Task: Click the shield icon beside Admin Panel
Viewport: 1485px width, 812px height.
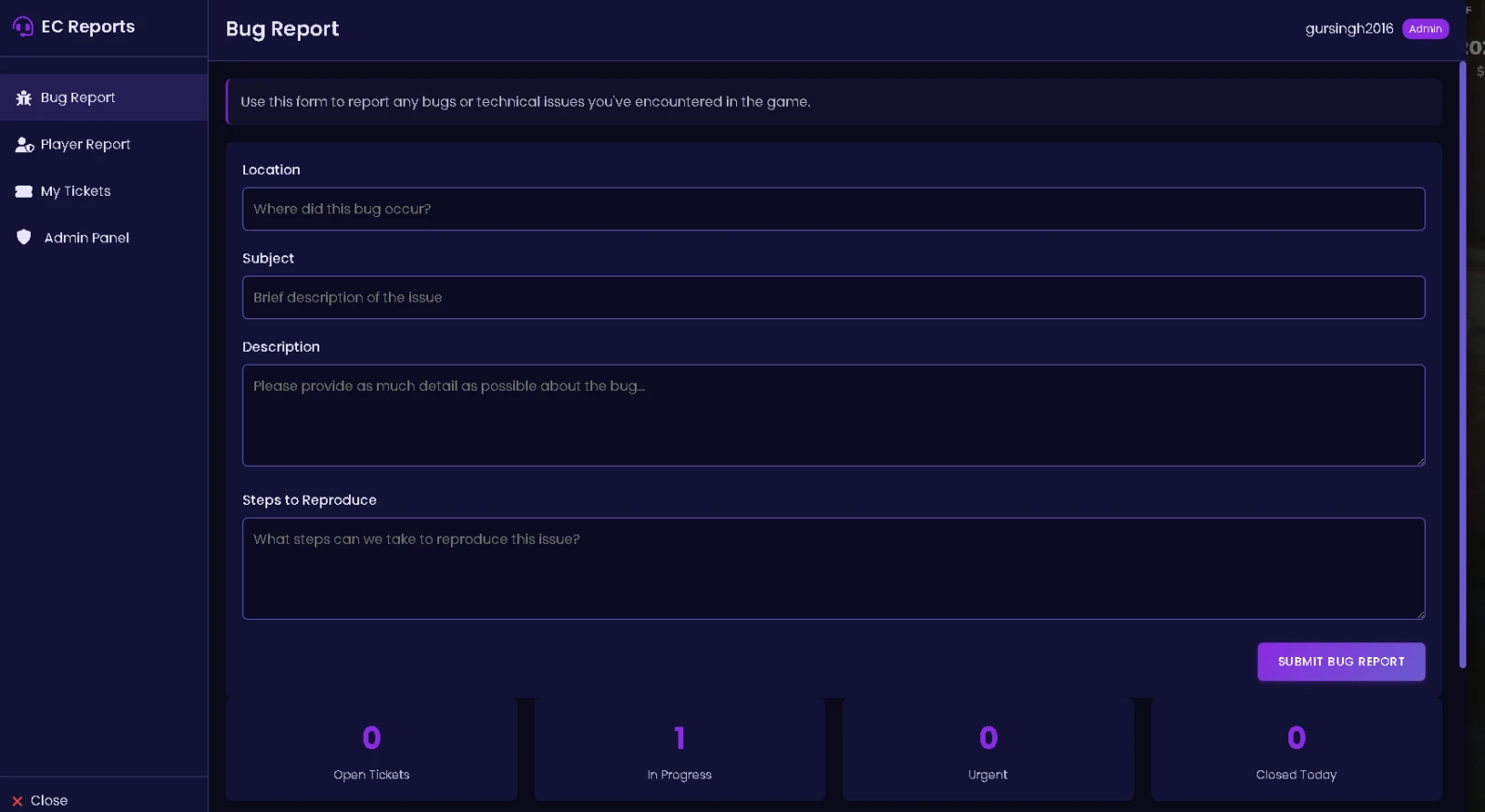Action: coord(24,237)
